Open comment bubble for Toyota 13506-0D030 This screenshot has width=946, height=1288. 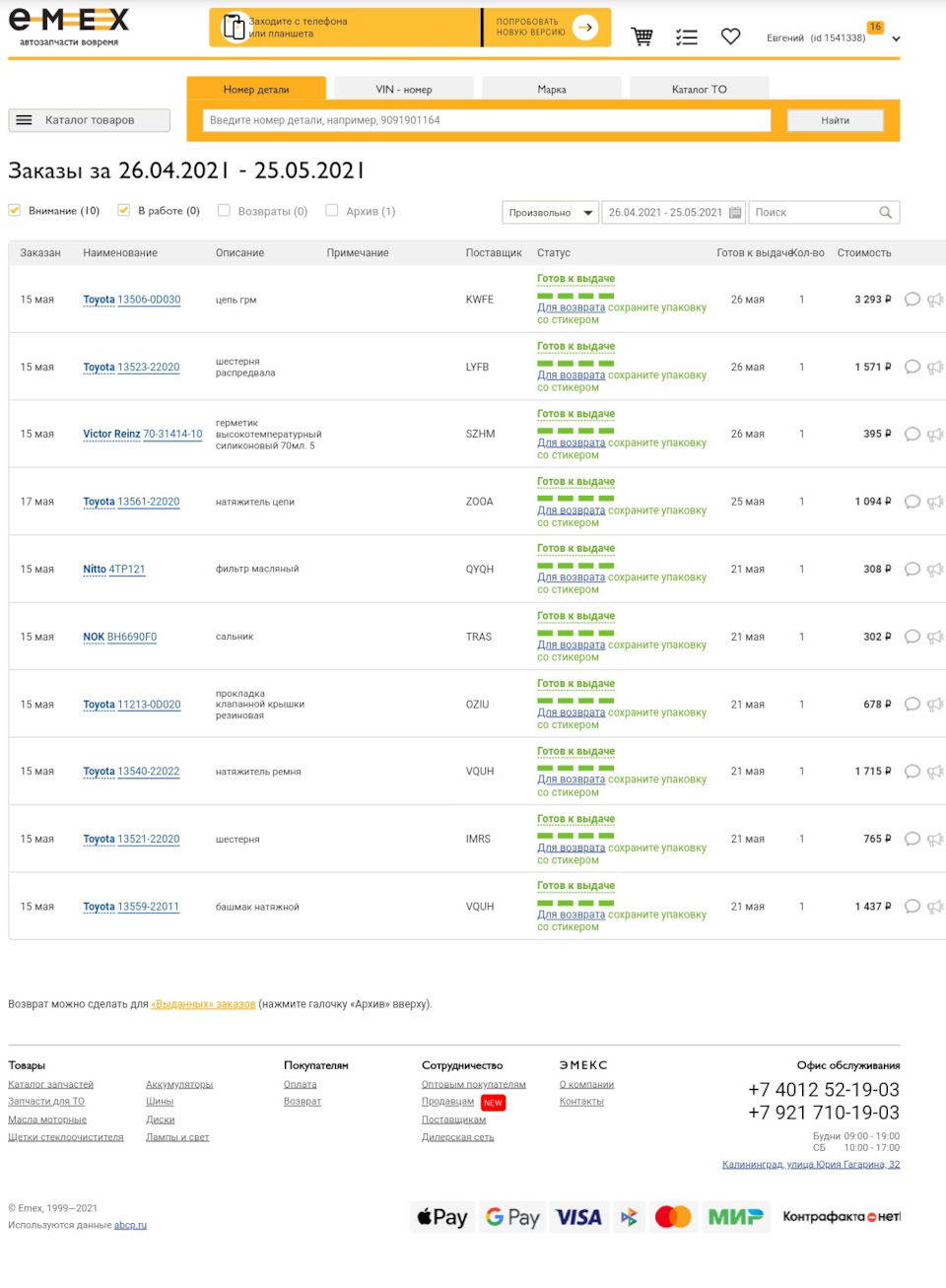tap(912, 300)
